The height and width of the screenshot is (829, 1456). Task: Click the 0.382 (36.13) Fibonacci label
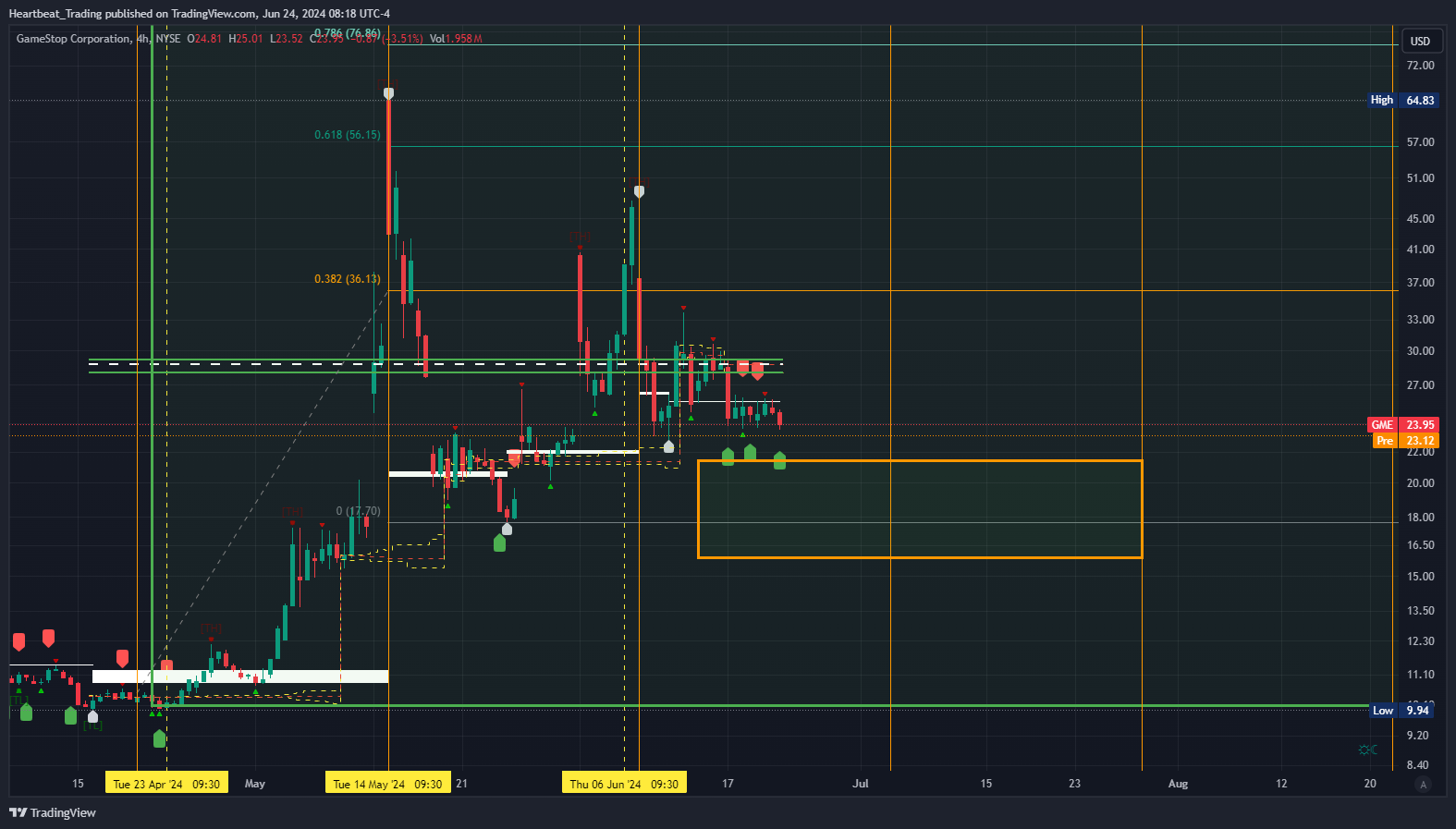(348, 279)
